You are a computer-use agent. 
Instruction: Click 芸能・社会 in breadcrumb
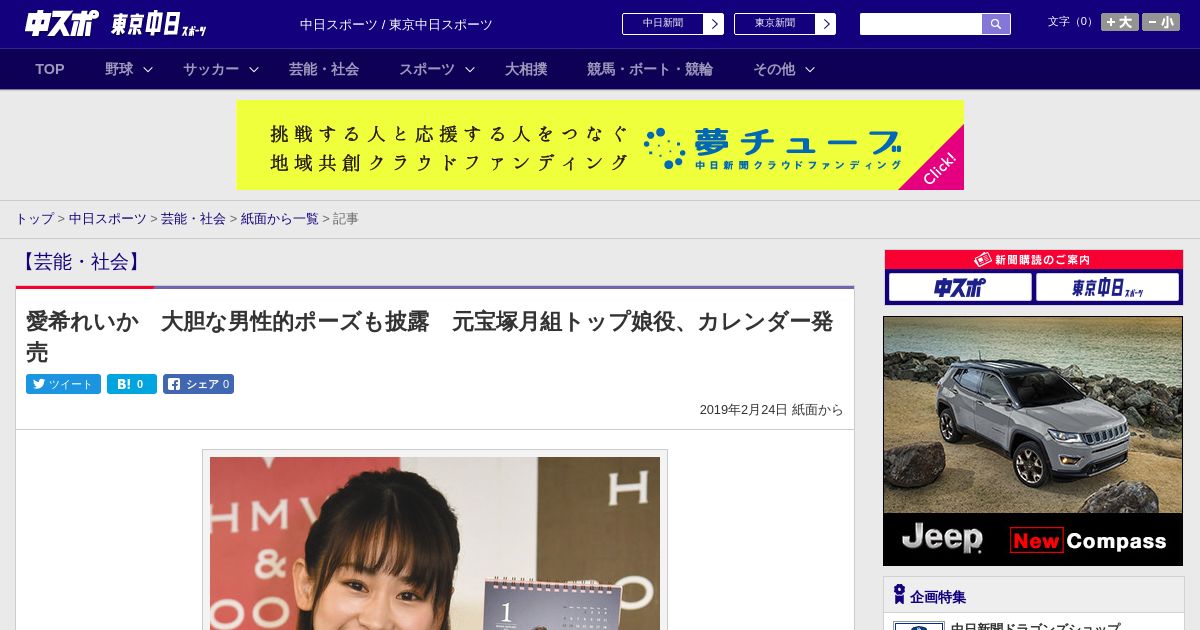193,219
